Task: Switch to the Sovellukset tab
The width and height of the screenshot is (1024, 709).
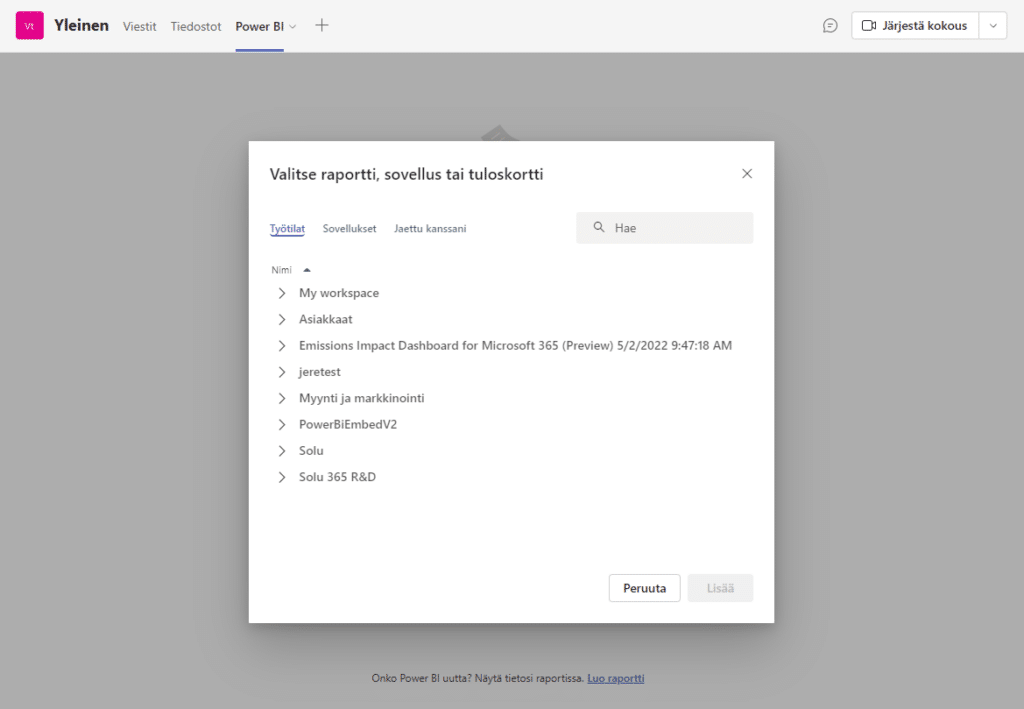Action: click(x=349, y=229)
